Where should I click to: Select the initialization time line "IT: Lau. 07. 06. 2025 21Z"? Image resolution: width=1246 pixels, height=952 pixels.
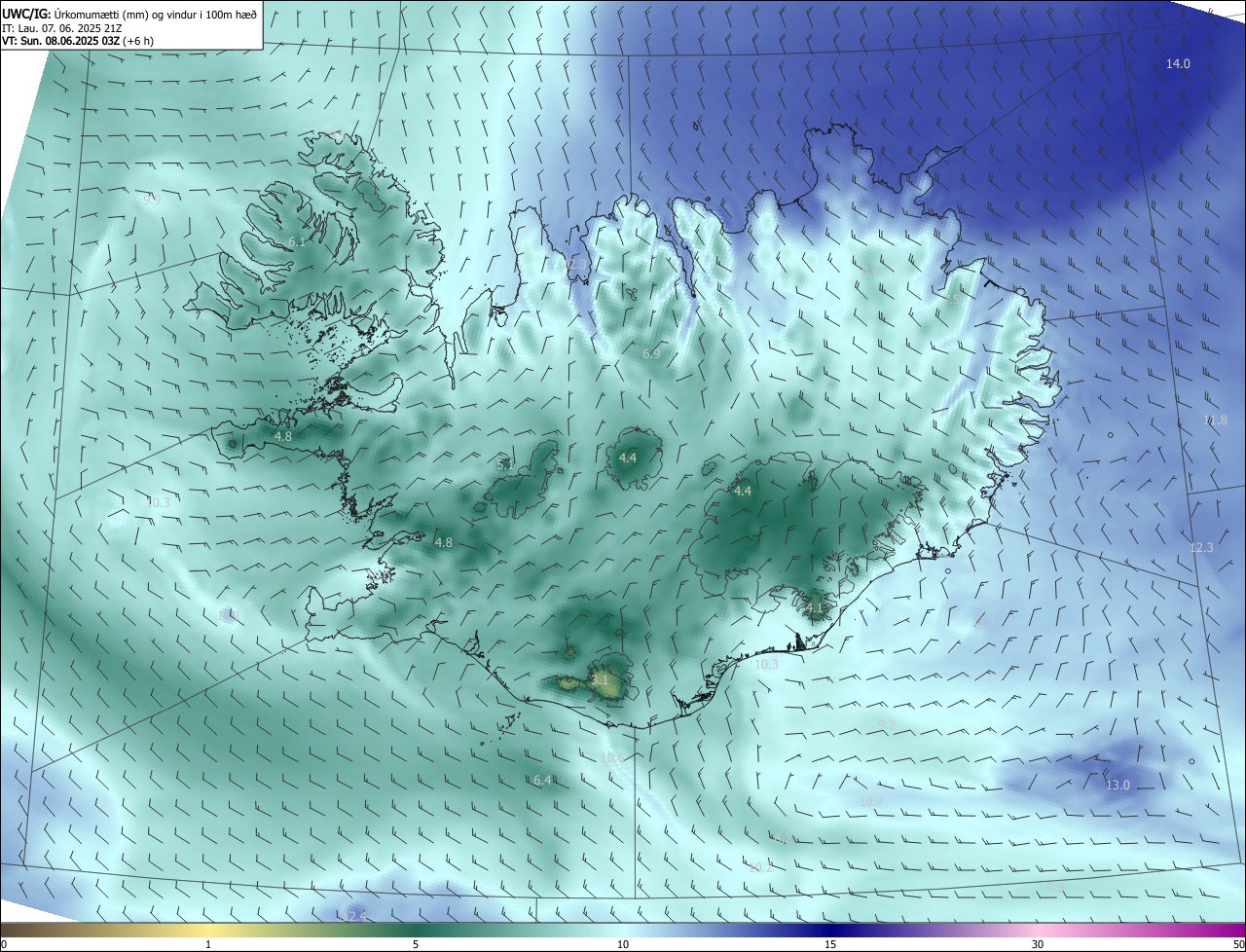click(62, 28)
